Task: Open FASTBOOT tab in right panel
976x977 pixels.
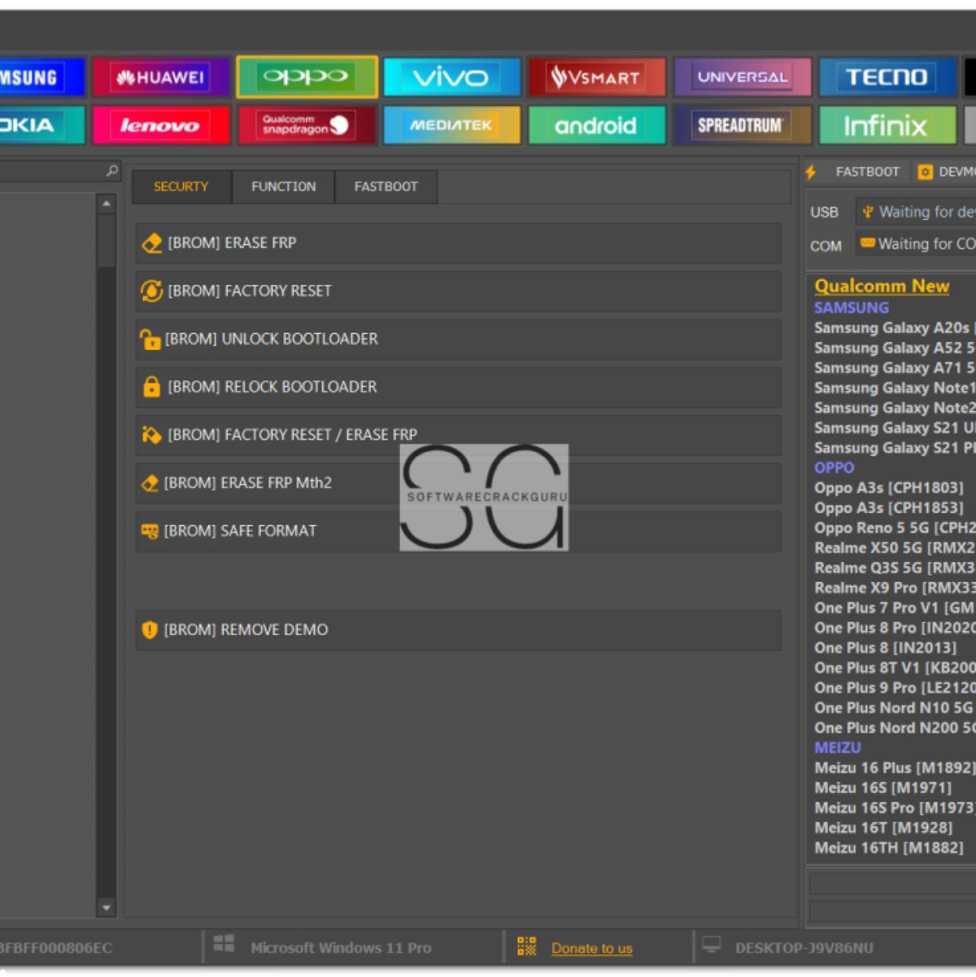Action: click(867, 172)
